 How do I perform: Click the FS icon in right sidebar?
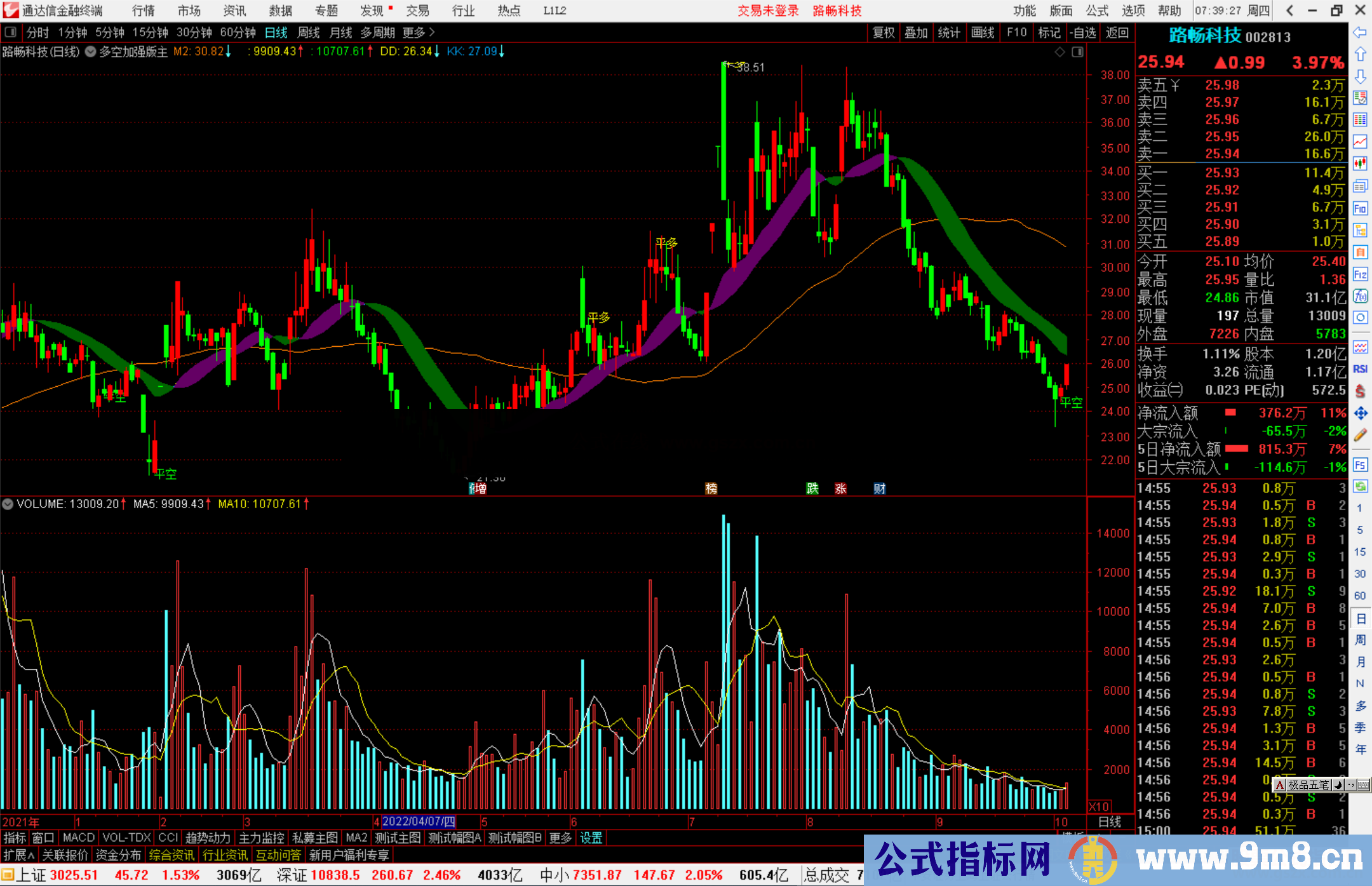tap(1360, 465)
